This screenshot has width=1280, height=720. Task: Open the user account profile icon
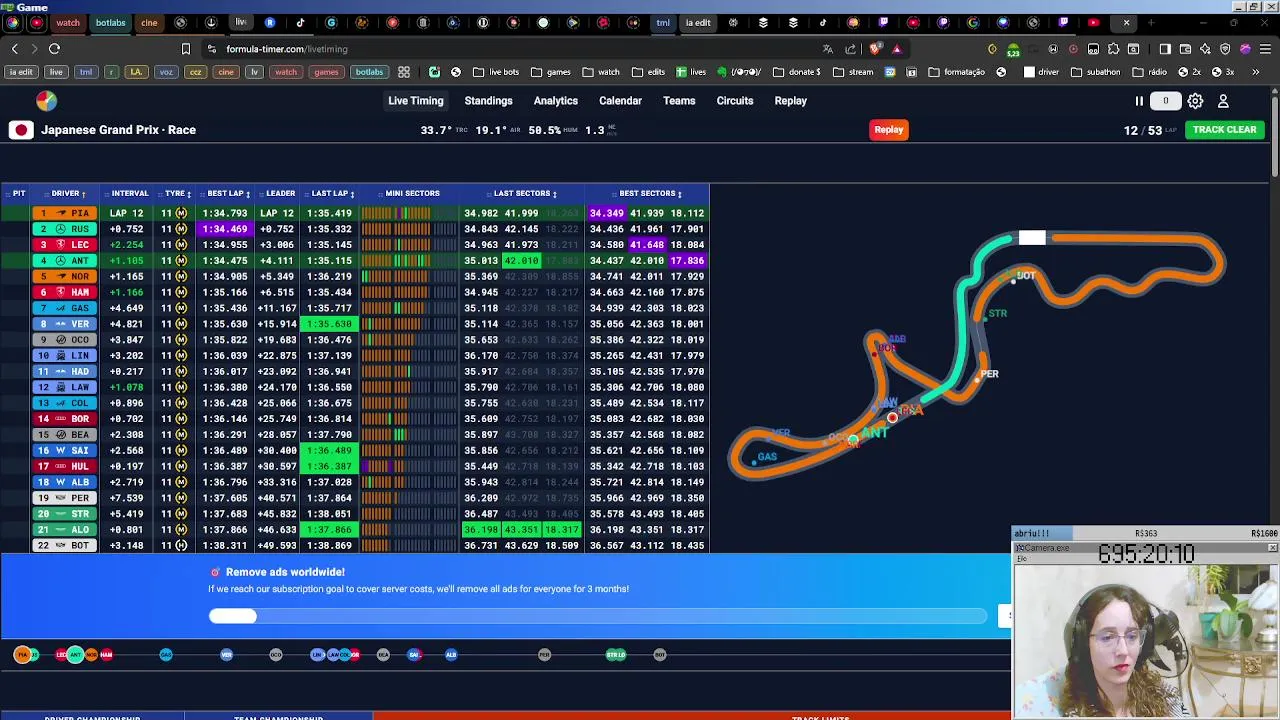coord(1223,101)
